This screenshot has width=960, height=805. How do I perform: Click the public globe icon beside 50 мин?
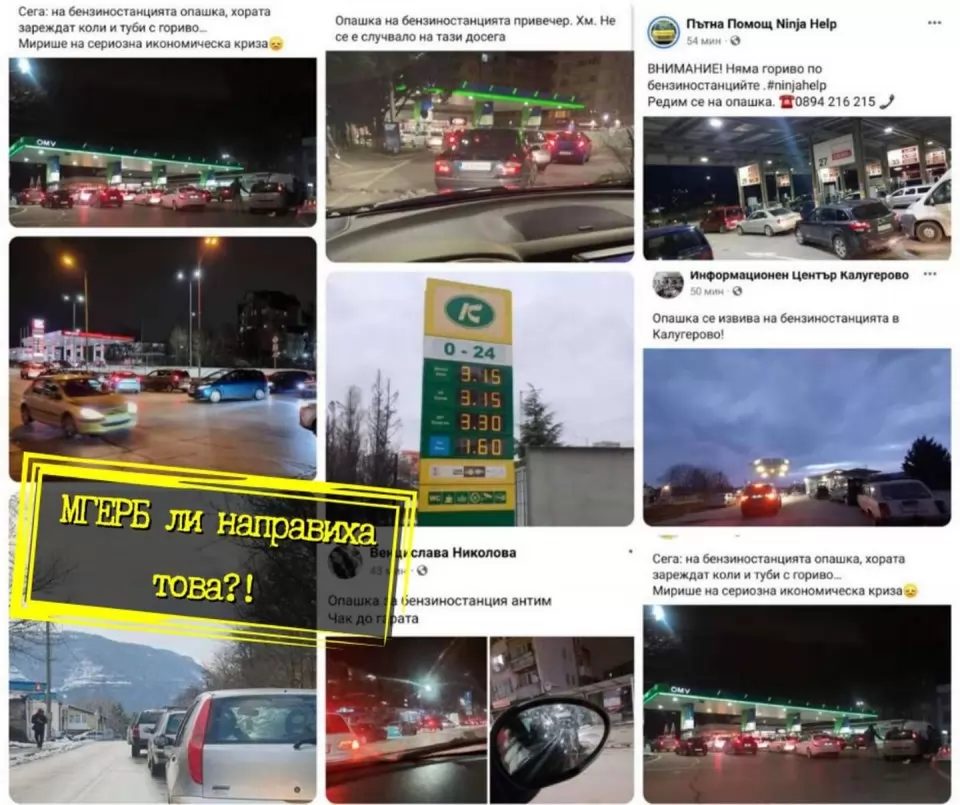(x=737, y=291)
